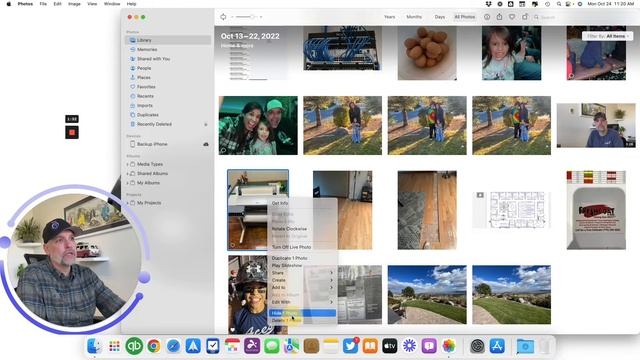Image resolution: width=640 pixels, height=360 pixels.
Task: Switch to the Months view tab
Action: pos(414,17)
